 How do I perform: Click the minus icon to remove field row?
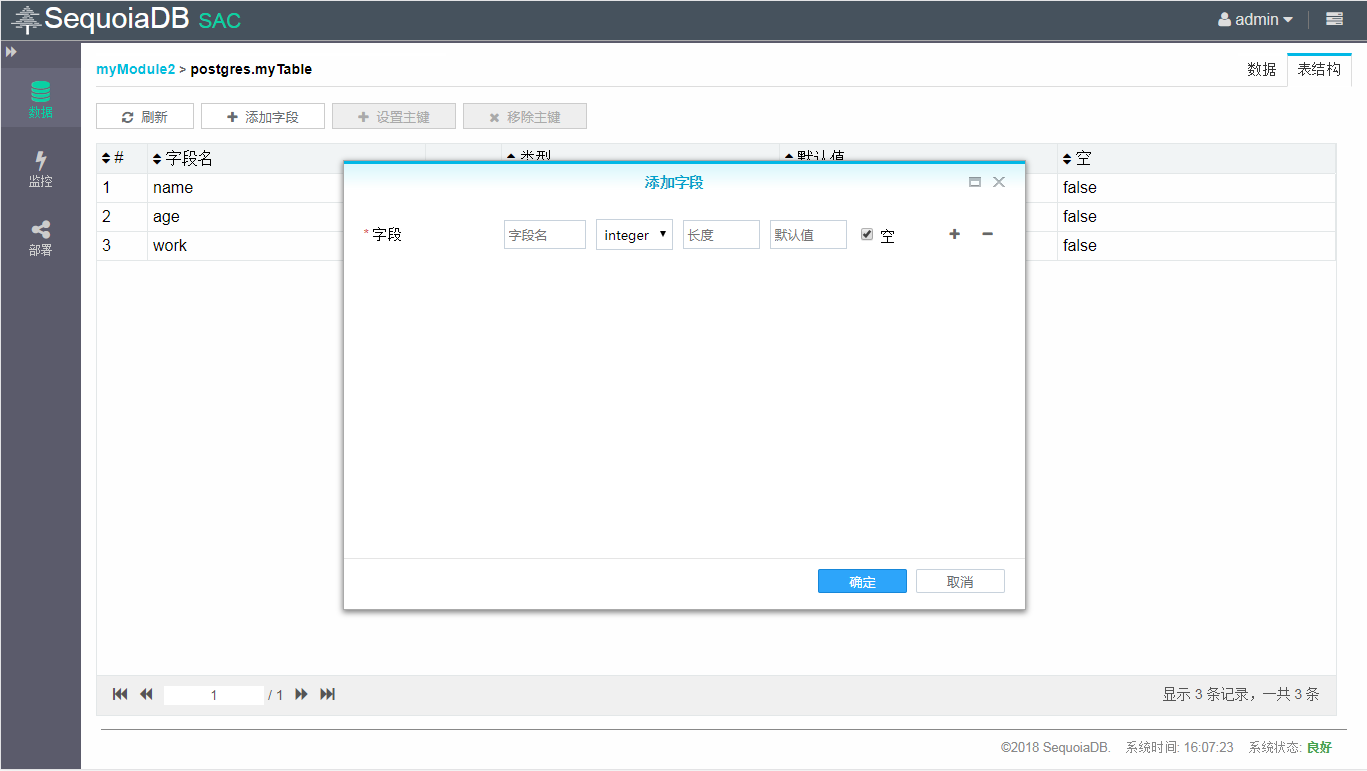[x=987, y=234]
